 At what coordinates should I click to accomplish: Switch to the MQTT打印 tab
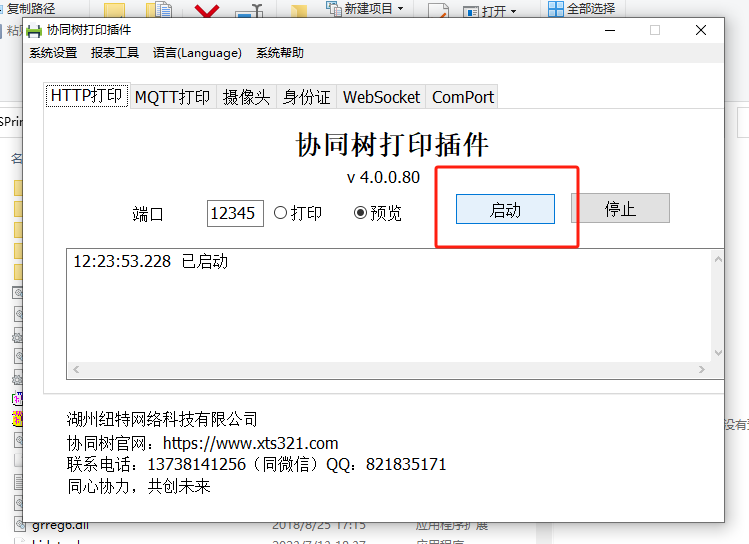click(x=172, y=97)
